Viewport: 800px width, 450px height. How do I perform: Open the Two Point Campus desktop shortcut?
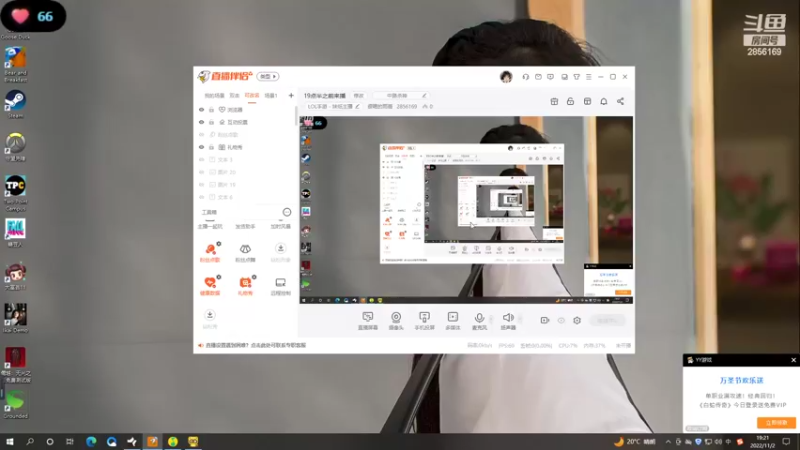point(15,193)
